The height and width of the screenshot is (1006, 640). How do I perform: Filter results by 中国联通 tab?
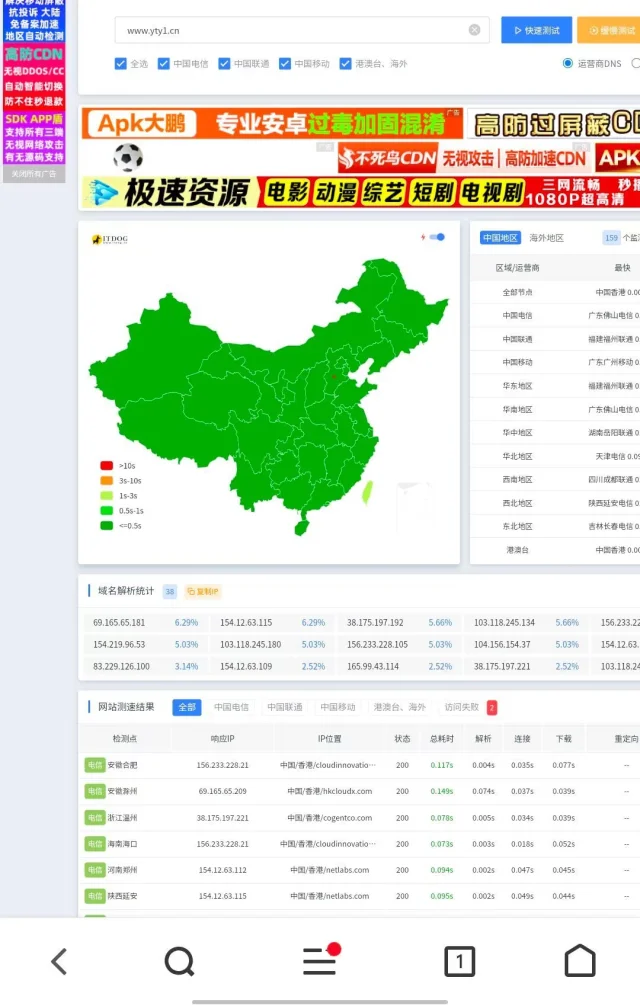(x=284, y=707)
